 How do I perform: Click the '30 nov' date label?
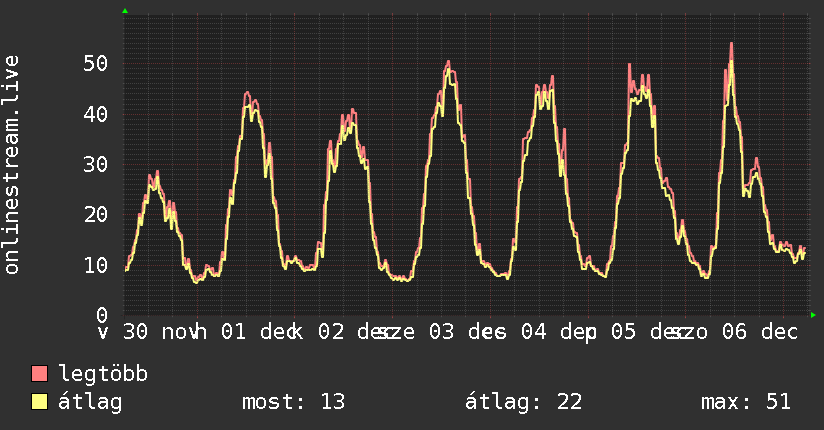pos(162,332)
